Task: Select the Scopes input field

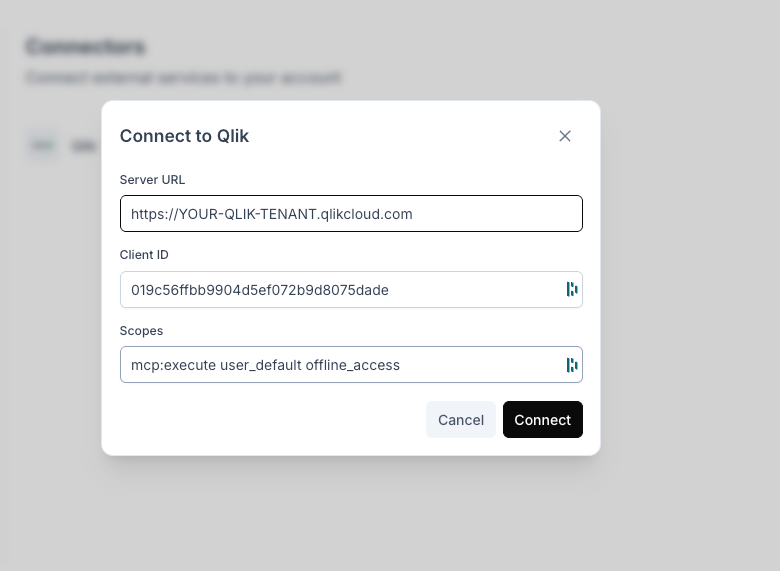Action: pyautogui.click(x=340, y=365)
